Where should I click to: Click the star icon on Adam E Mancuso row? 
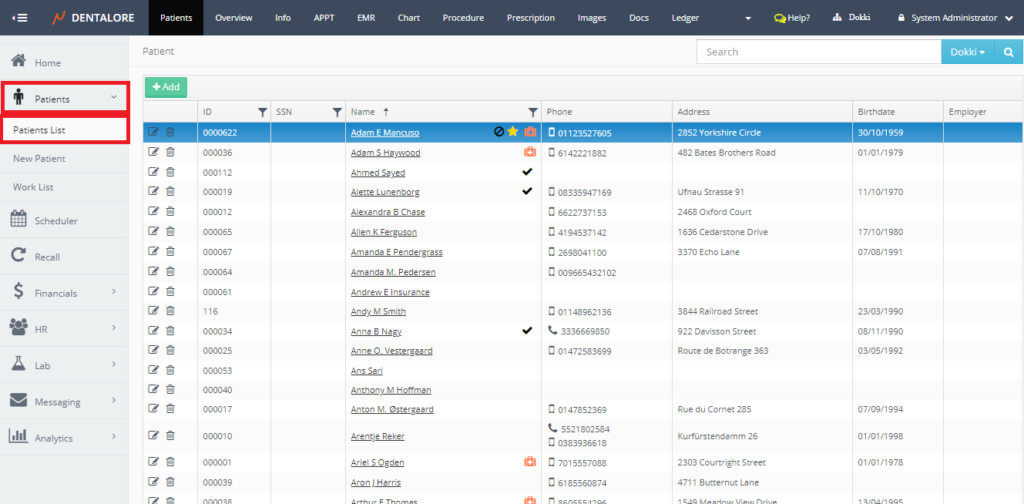(513, 132)
